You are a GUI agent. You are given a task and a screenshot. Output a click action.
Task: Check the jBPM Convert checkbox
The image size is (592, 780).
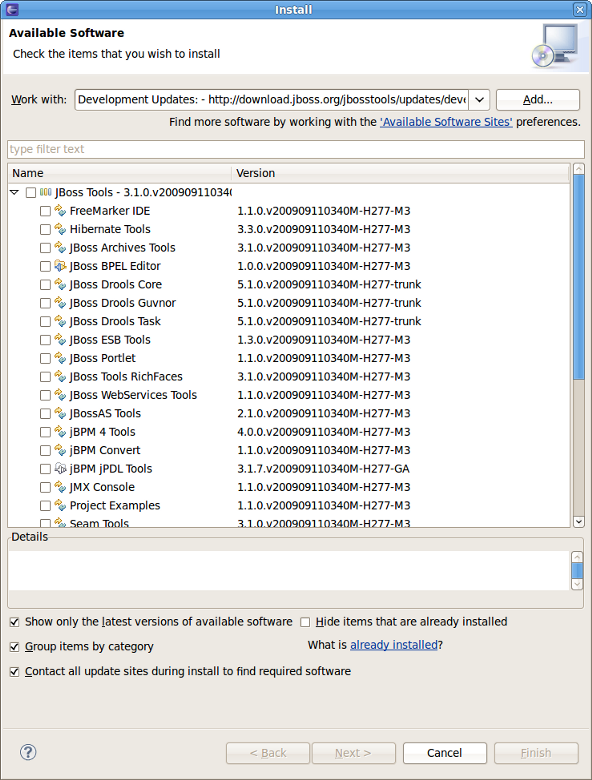[45, 450]
